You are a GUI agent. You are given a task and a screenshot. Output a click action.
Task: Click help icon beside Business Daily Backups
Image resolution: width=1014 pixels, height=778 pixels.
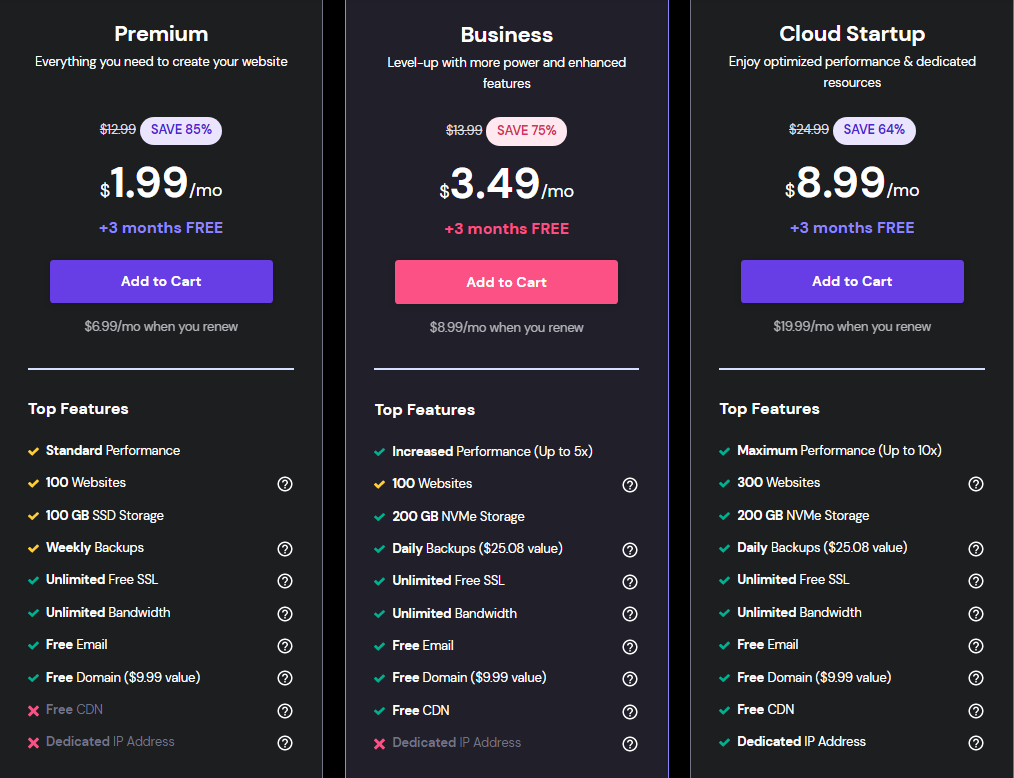630,550
